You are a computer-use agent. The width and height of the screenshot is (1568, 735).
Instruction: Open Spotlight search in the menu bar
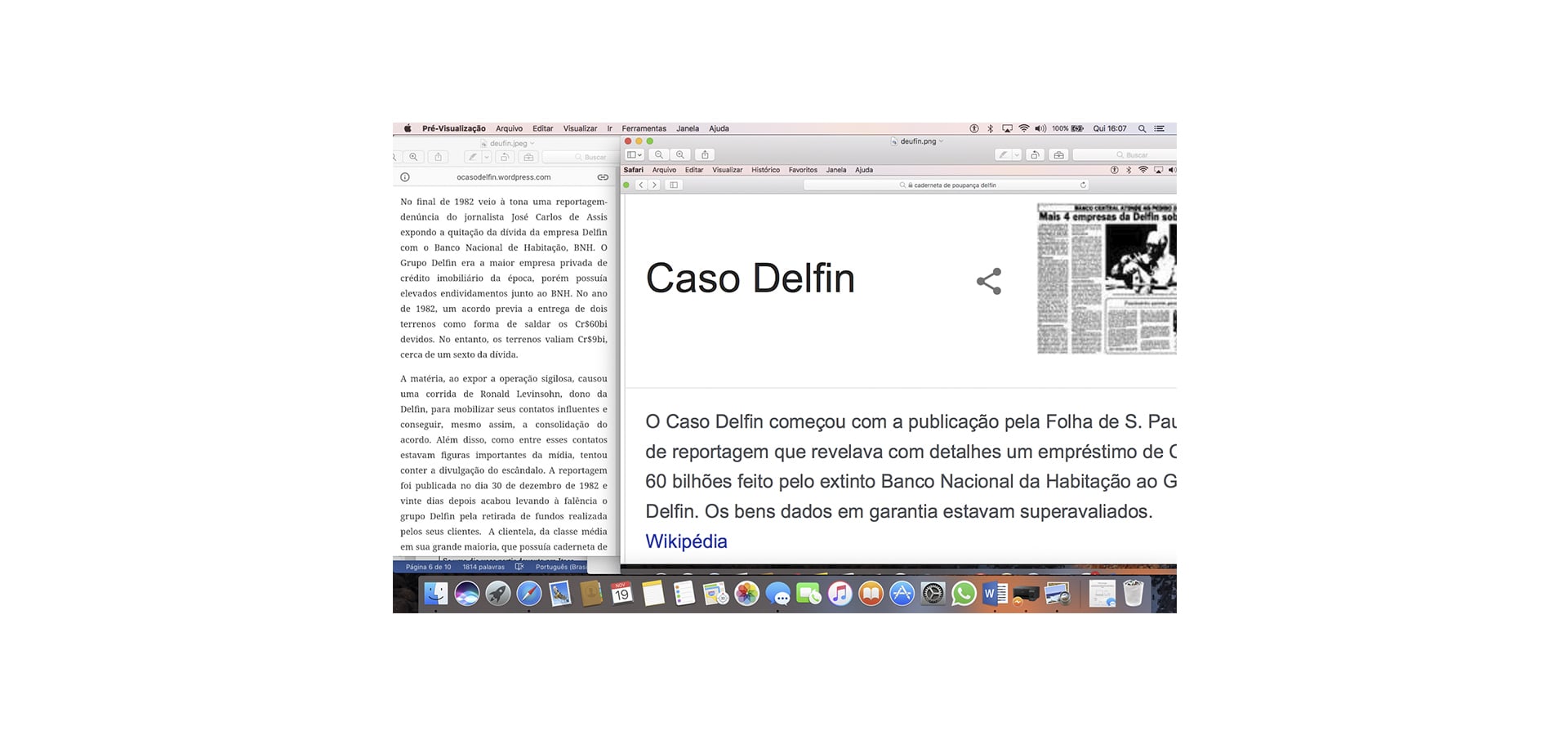(x=1142, y=129)
